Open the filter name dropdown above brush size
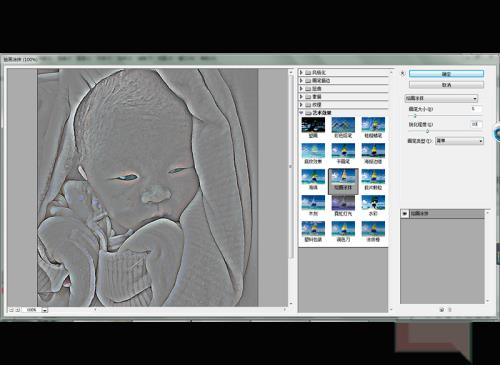The height and width of the screenshot is (365, 500). pyautogui.click(x=441, y=98)
